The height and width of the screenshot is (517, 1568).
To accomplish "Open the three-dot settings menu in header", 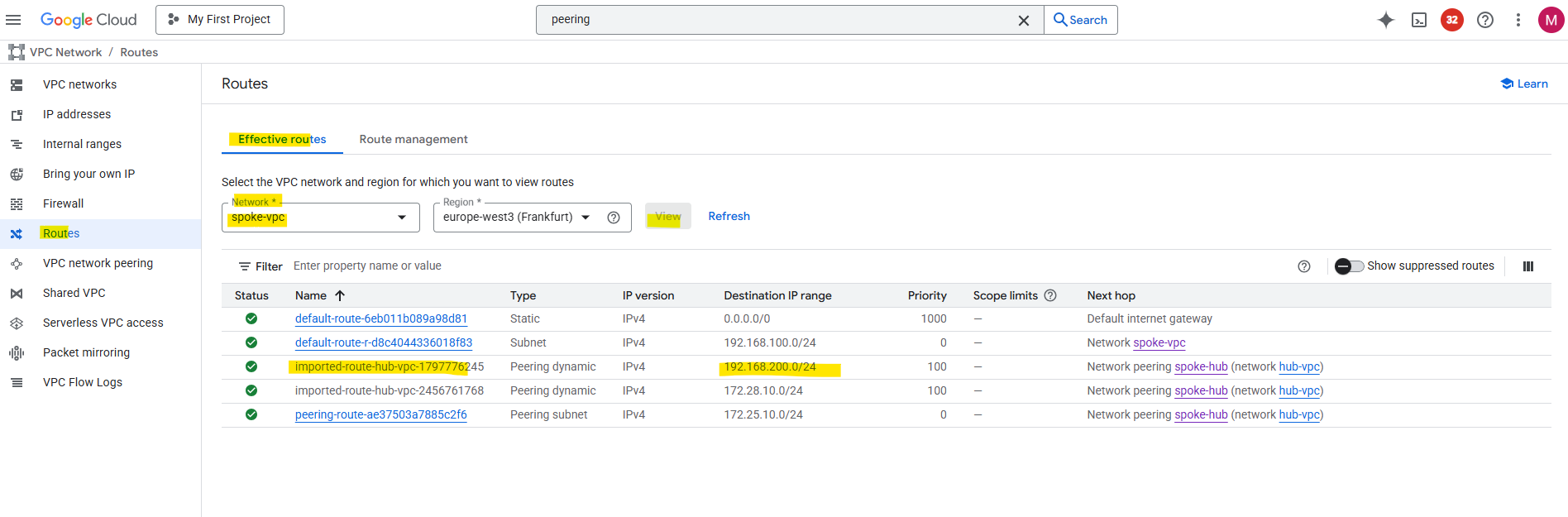I will point(1518,20).
